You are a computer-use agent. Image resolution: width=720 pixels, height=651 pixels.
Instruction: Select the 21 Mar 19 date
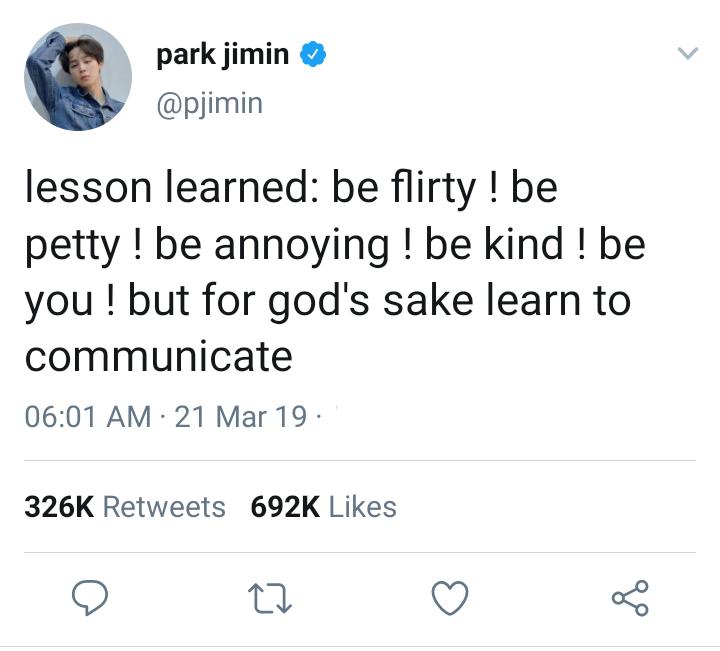click(241, 417)
